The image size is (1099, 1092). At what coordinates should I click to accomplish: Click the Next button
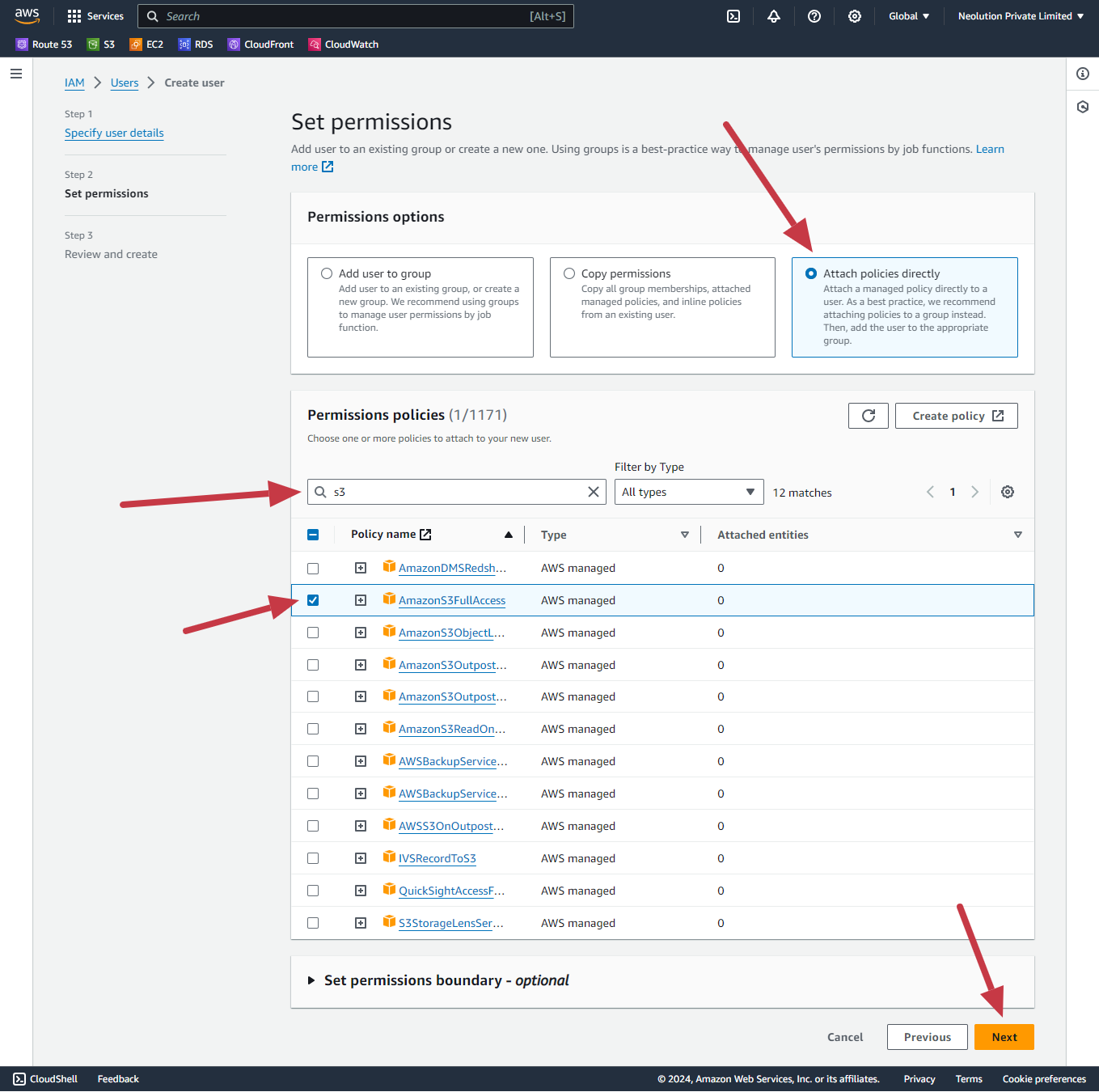[1004, 1037]
